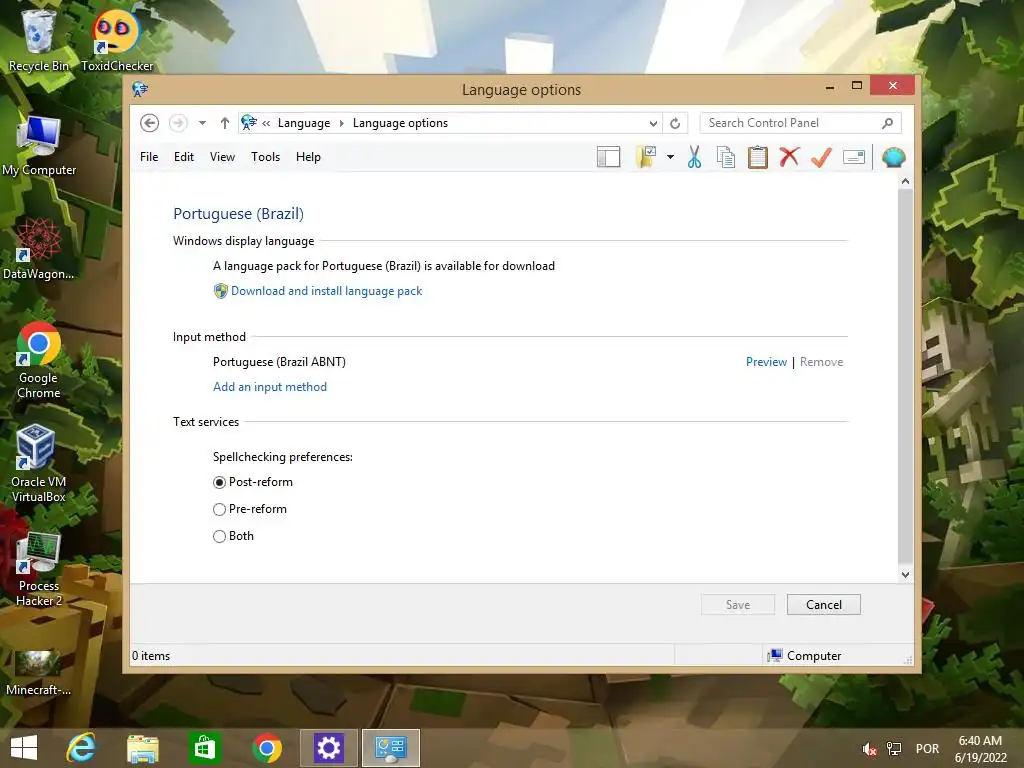Click the network tray icon

893,749
